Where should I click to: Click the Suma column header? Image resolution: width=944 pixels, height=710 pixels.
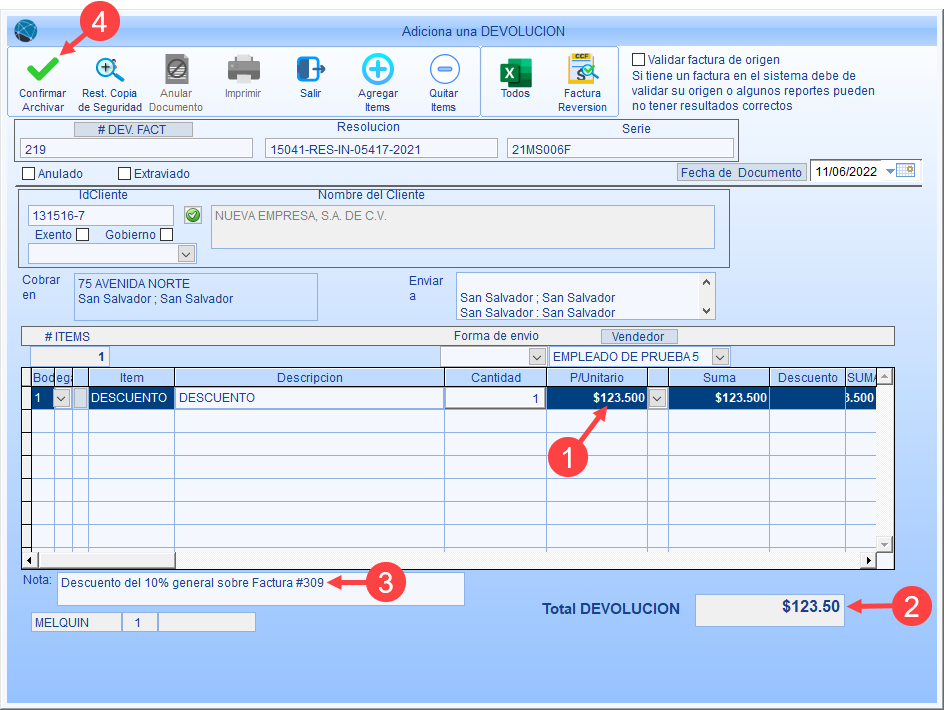coord(719,378)
